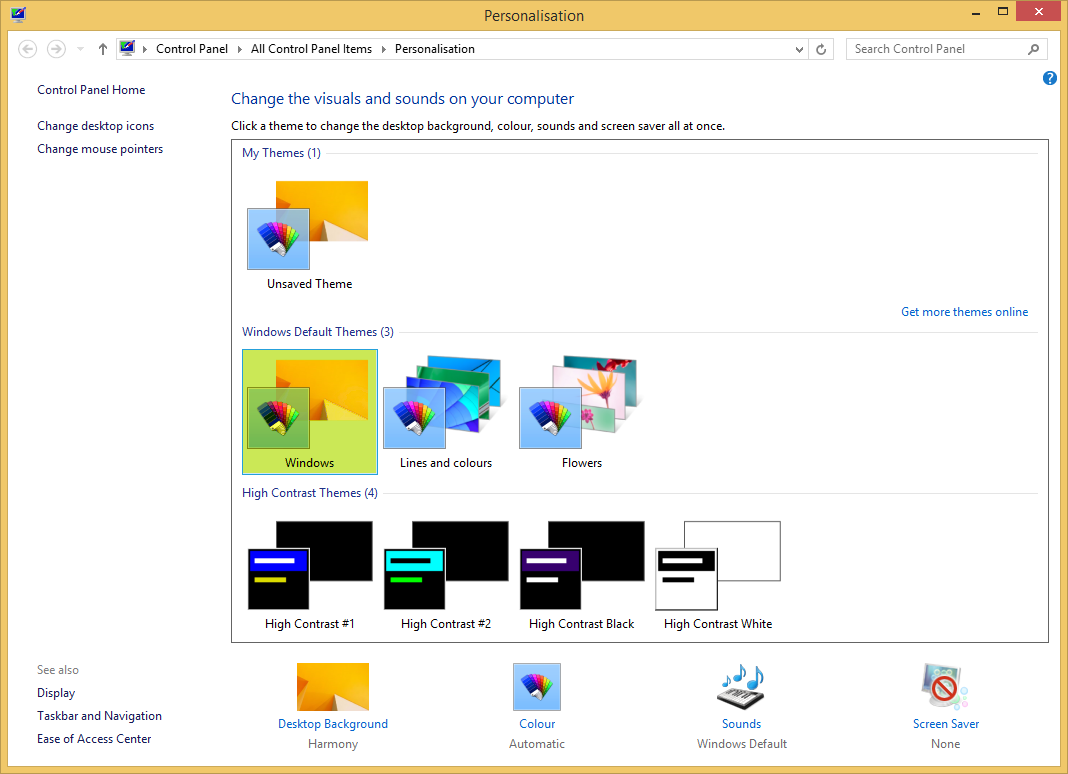Open Get more themes online link
1068x774 pixels.
pyautogui.click(x=964, y=311)
